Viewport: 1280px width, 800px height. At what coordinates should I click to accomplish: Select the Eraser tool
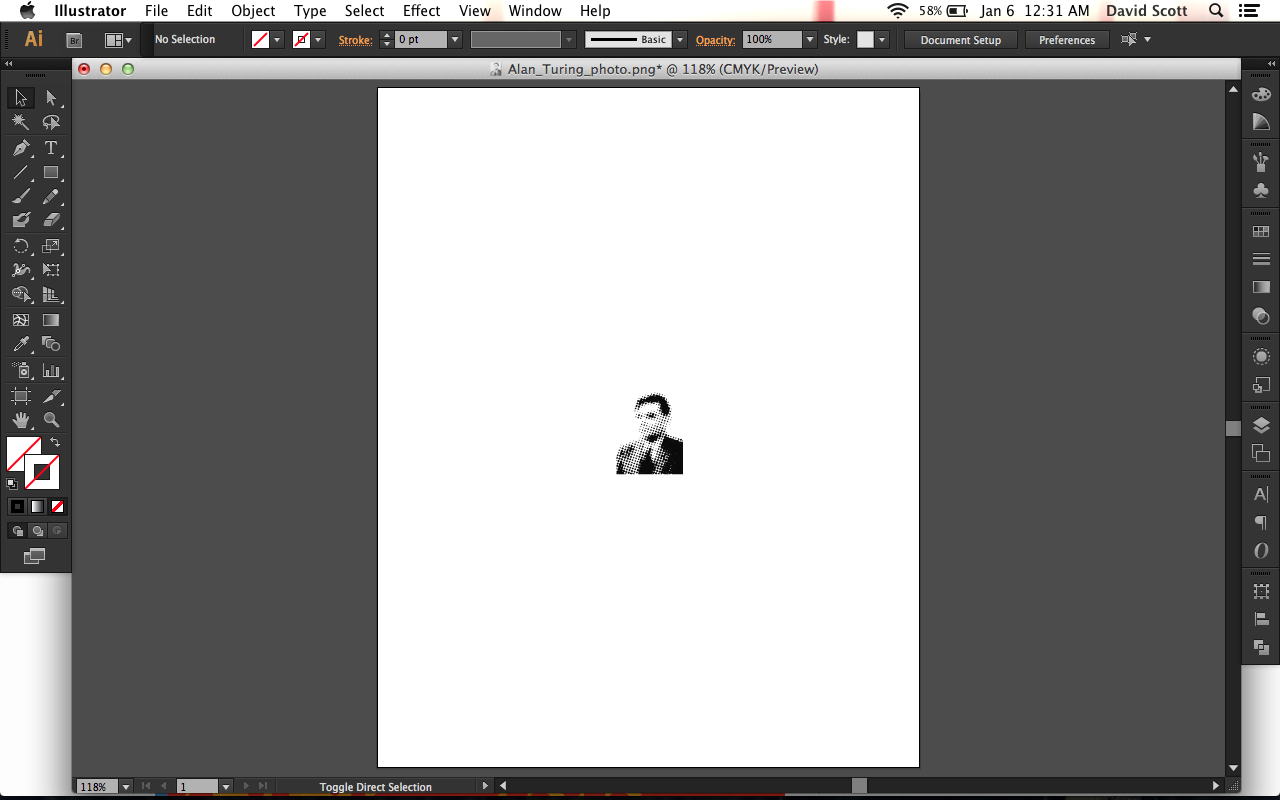coord(51,220)
